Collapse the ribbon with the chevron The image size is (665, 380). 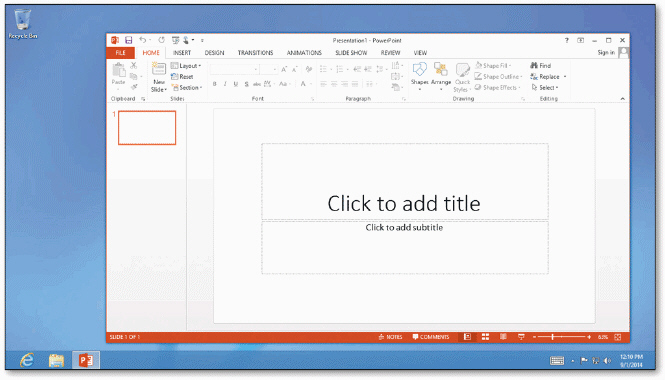pos(623,99)
